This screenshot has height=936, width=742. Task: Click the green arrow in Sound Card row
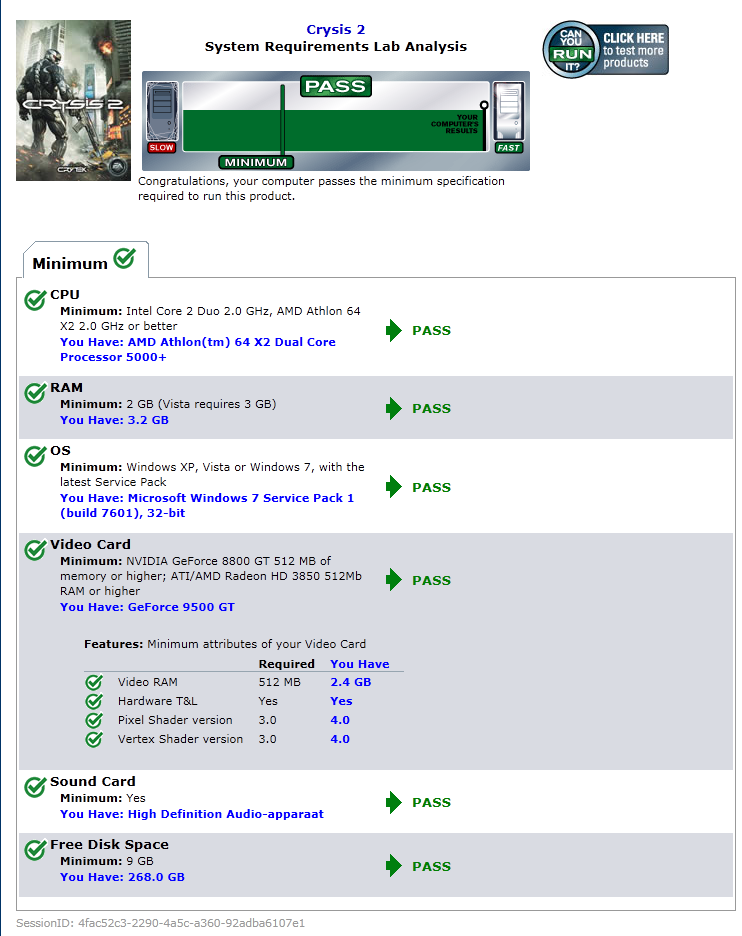click(394, 802)
